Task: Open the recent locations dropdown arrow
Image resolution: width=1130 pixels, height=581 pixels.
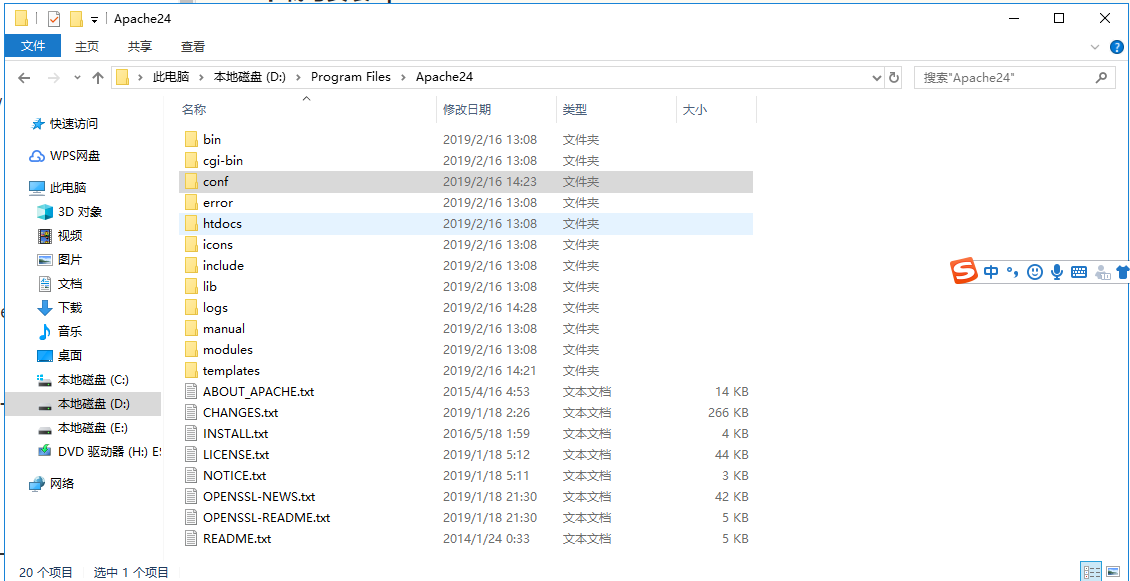Action: (x=76, y=77)
